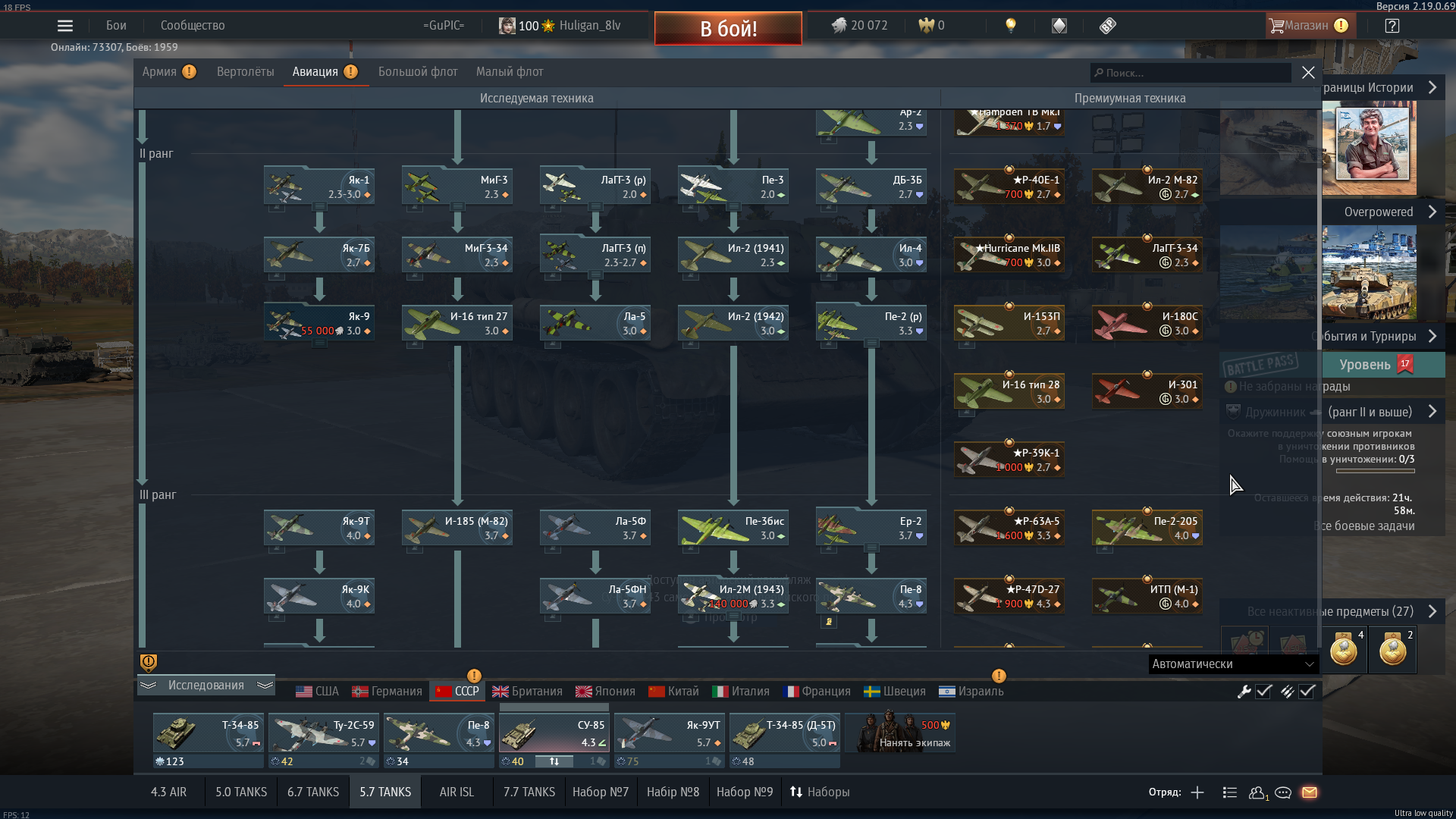Select the Ил-2М (1943) aircraft card
Viewport: 1456px width, 819px height.
pos(733,595)
